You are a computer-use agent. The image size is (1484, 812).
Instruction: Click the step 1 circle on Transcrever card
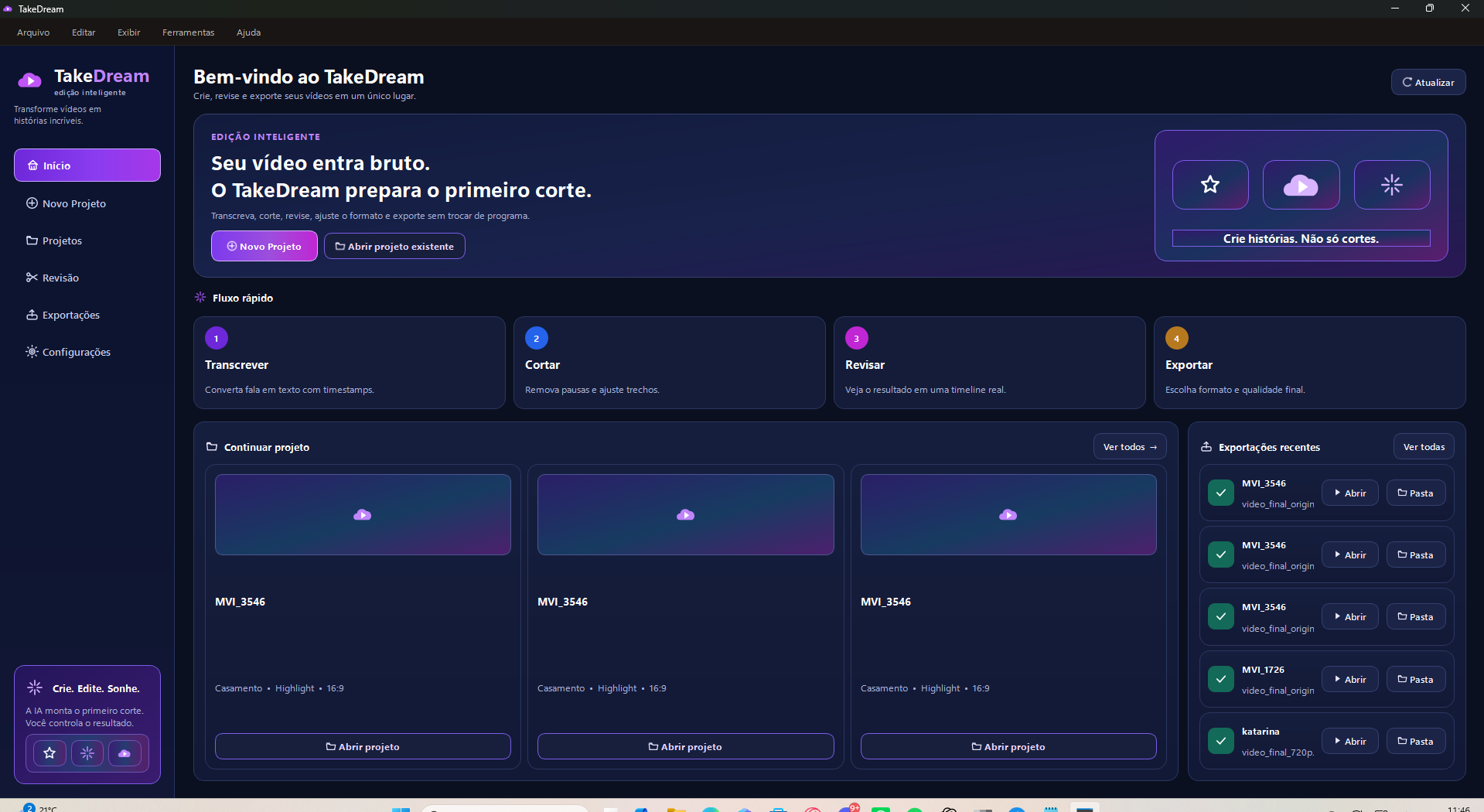217,338
